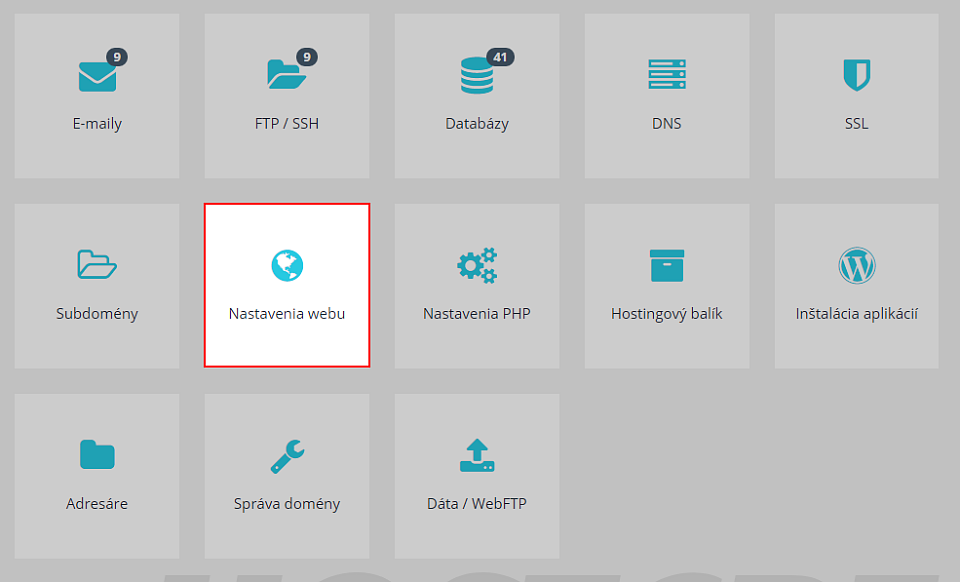Viewport: 960px width, 582px height.
Task: Click the Databázy badge showing 41
Action: 500,58
